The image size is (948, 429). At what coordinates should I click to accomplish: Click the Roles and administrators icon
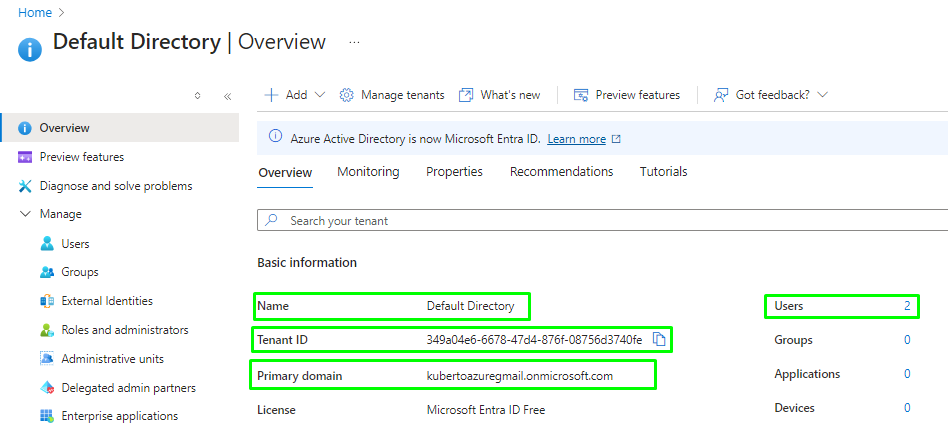(47, 330)
